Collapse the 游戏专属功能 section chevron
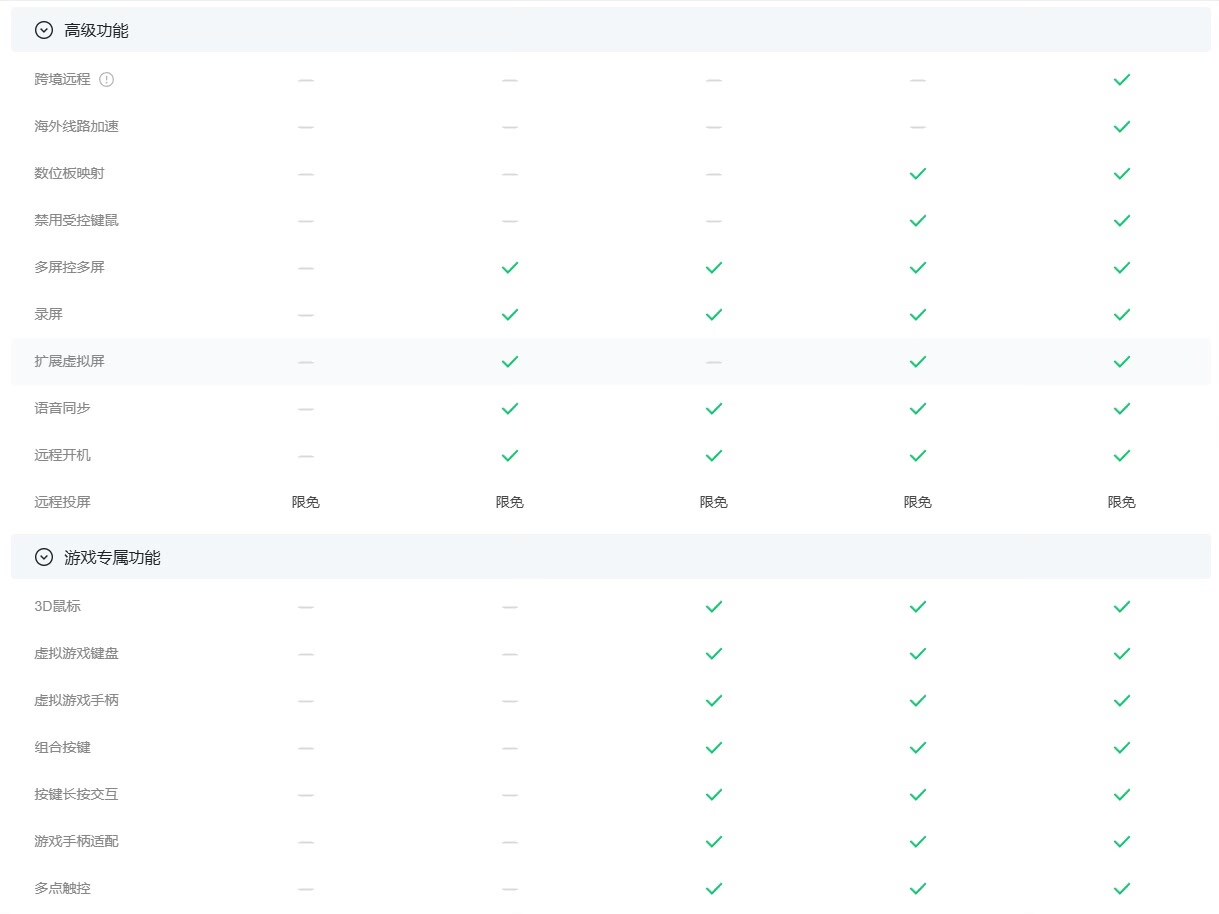Viewport: 1219px width, 914px height. (x=43, y=557)
